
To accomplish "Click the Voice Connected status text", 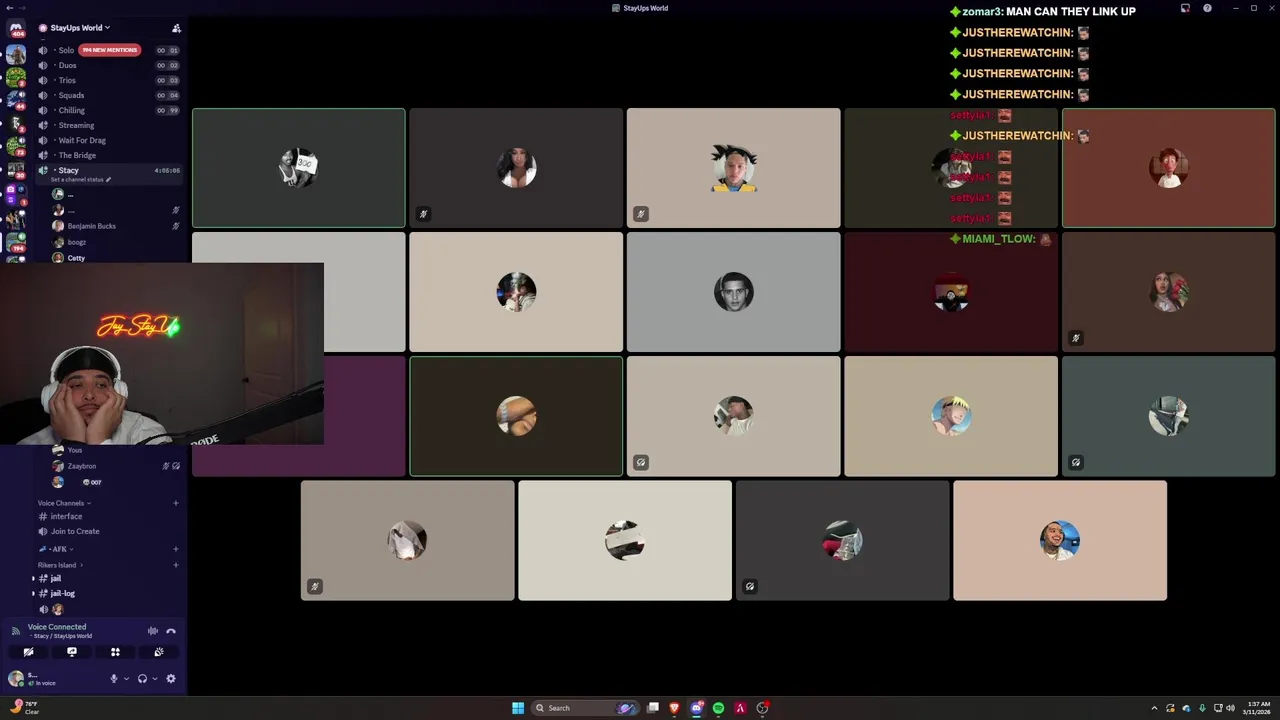I will 57,627.
